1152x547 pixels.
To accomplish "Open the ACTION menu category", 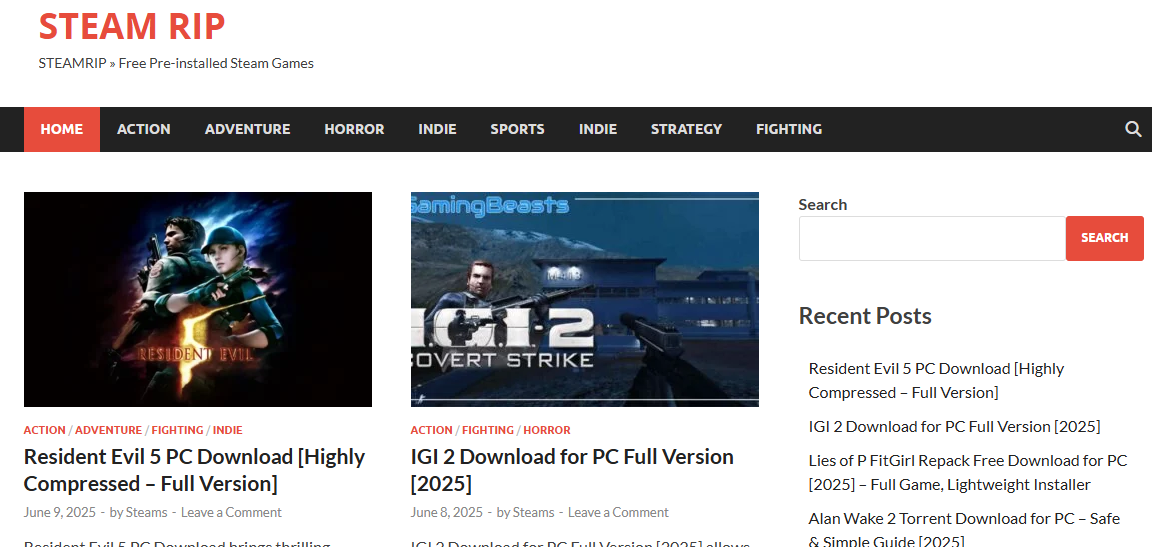I will pos(144,129).
